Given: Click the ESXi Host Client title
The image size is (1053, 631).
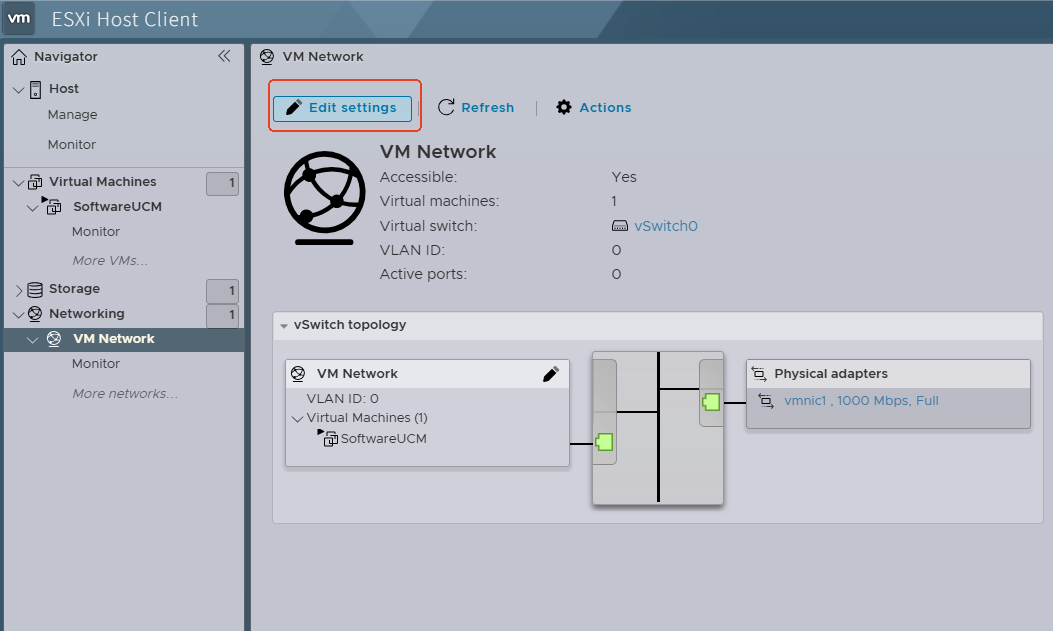Looking at the screenshot, I should [x=125, y=19].
